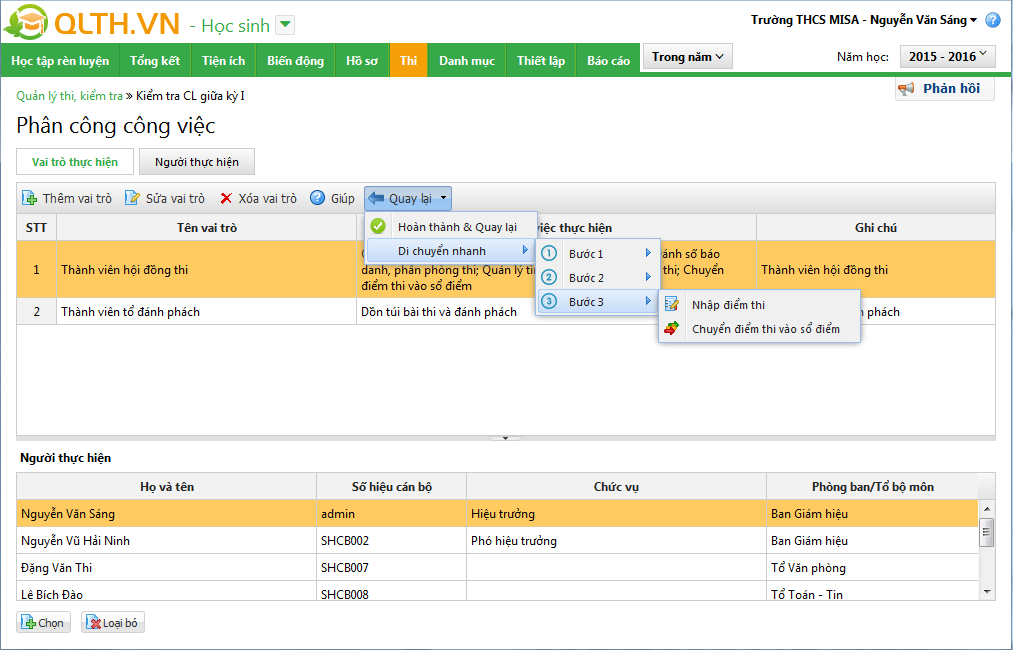Open the Danh mục menu tab
The image size is (1013, 650).
click(x=467, y=61)
